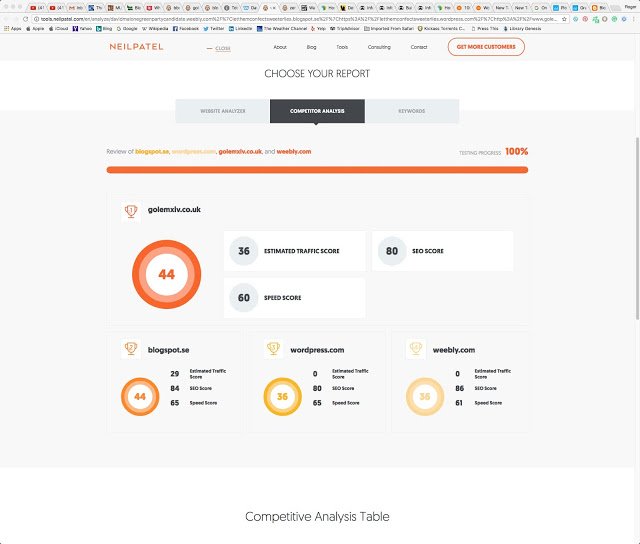Image resolution: width=640 pixels, height=544 pixels.
Task: Open the Blog menu item
Action: (311, 47)
